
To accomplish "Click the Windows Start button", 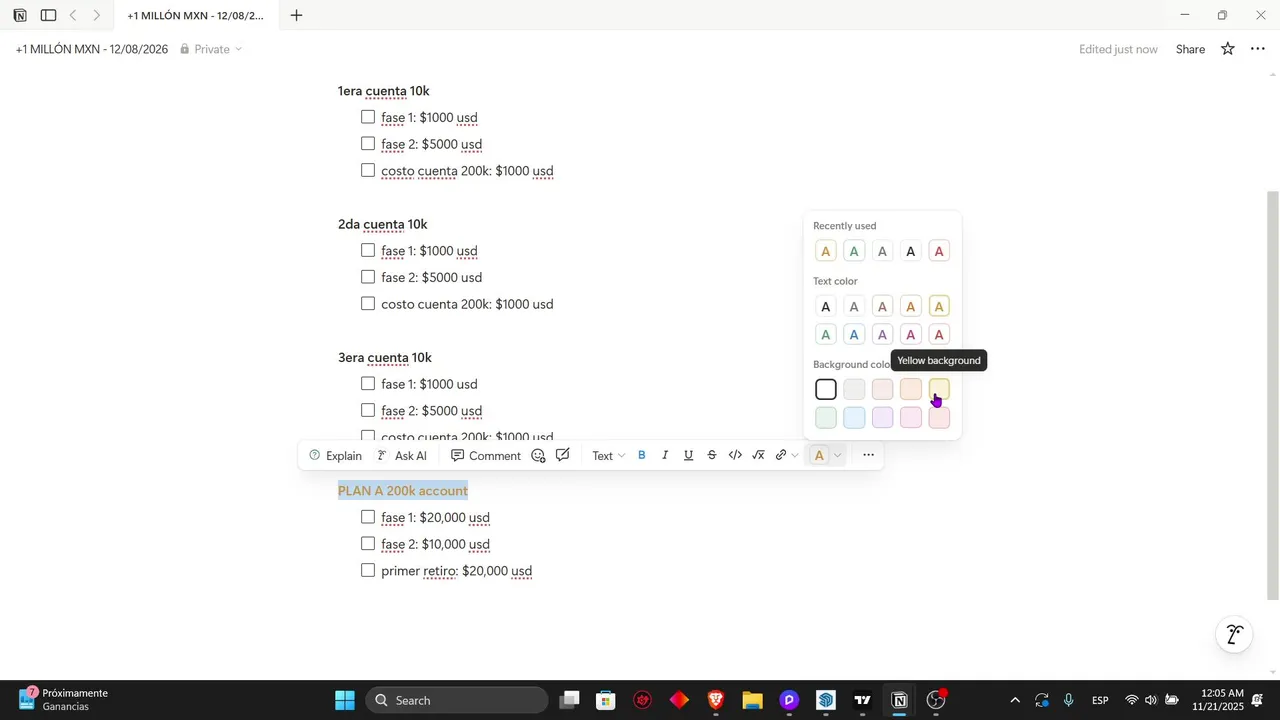I will click(x=345, y=700).
